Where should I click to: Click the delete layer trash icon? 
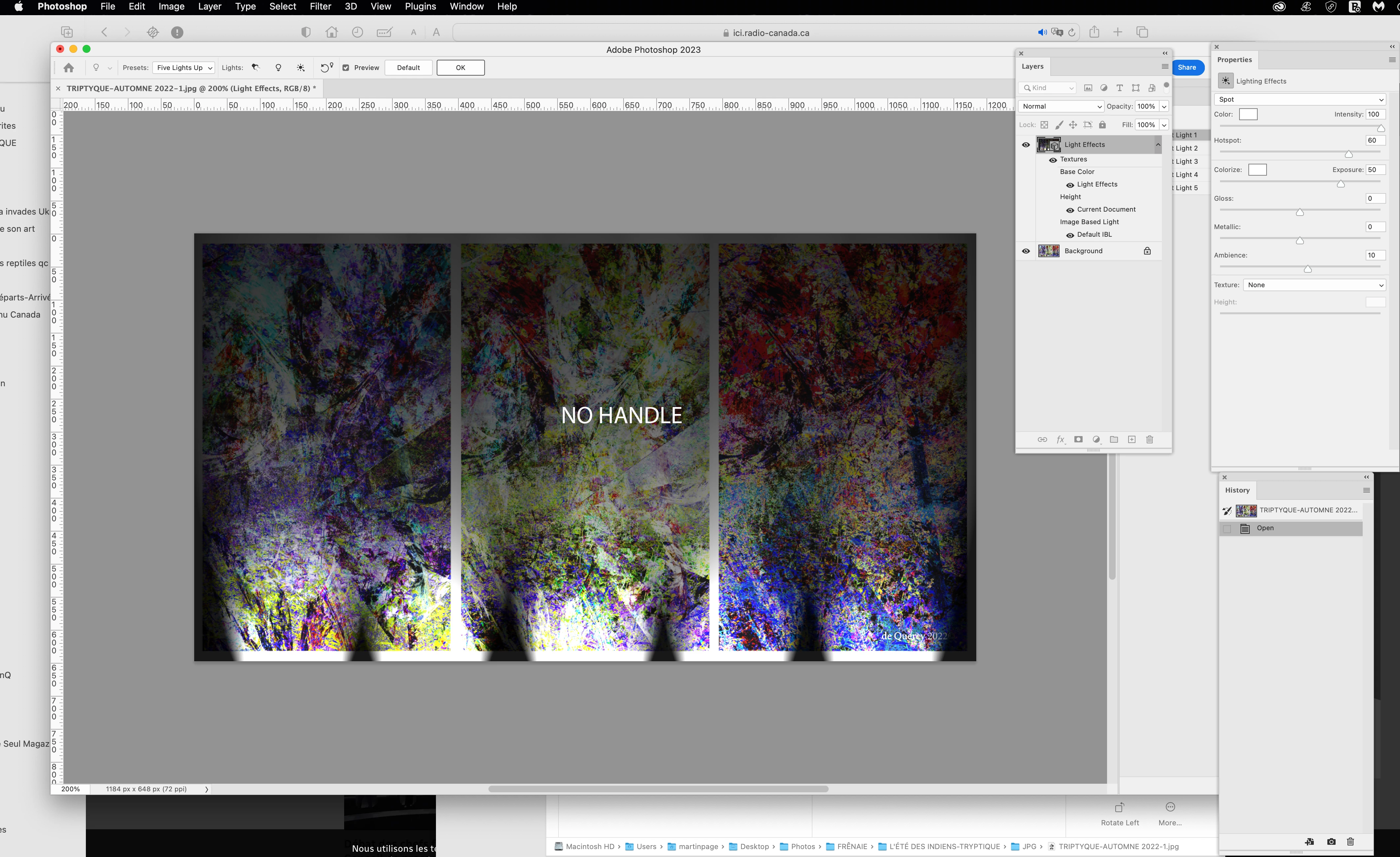coord(1149,440)
